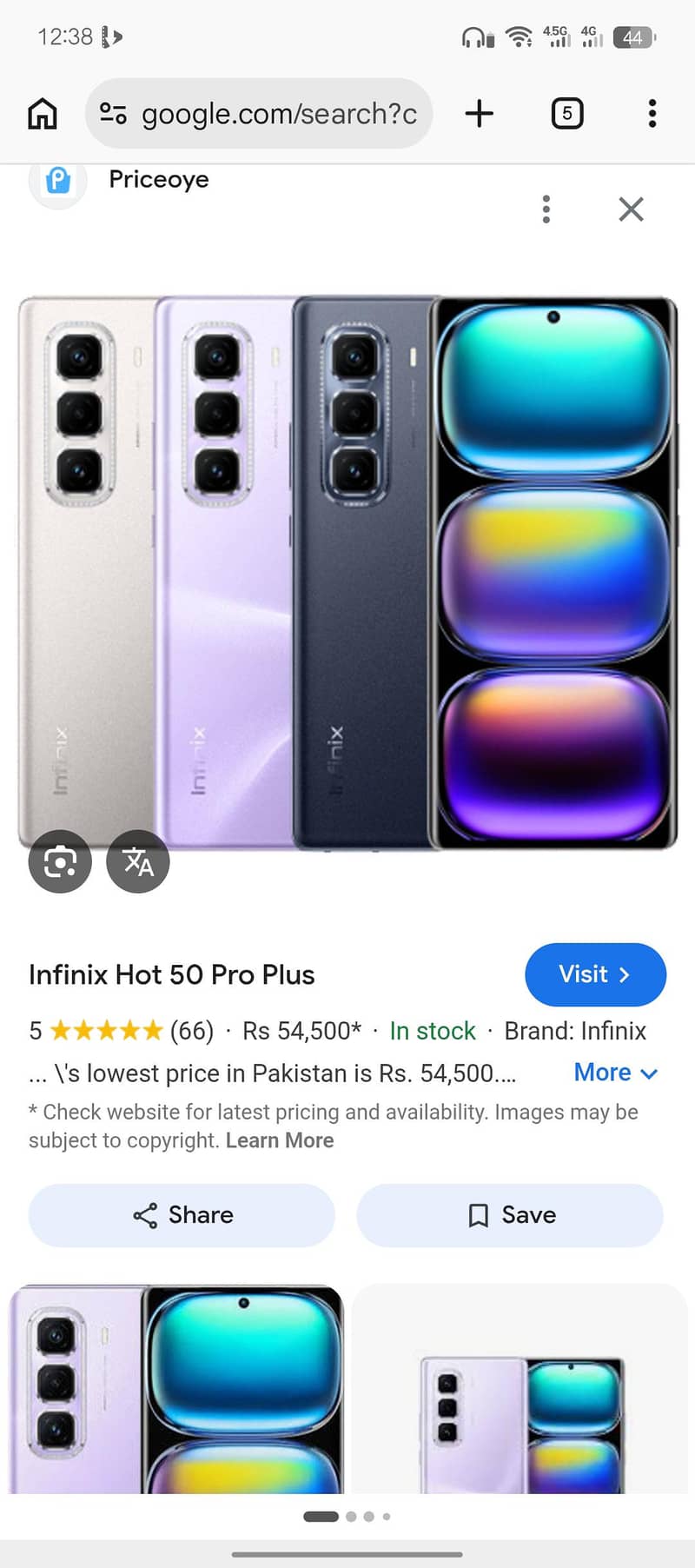Viewport: 695px width, 1568px height.
Task: Open image options three-dot menu
Action: click(x=546, y=209)
